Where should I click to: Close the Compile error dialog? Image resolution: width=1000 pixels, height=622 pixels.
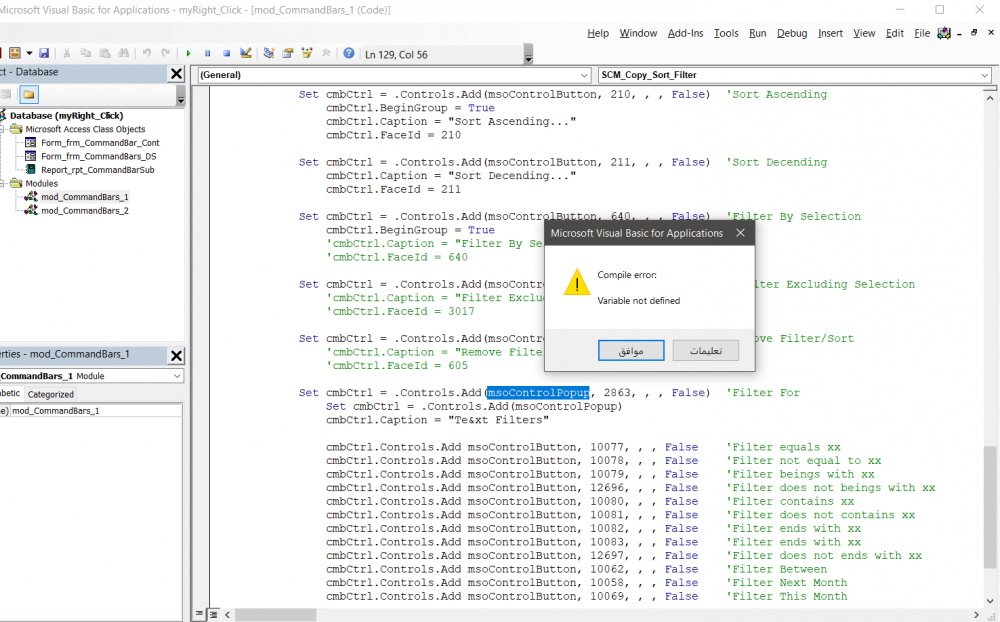[x=740, y=233]
